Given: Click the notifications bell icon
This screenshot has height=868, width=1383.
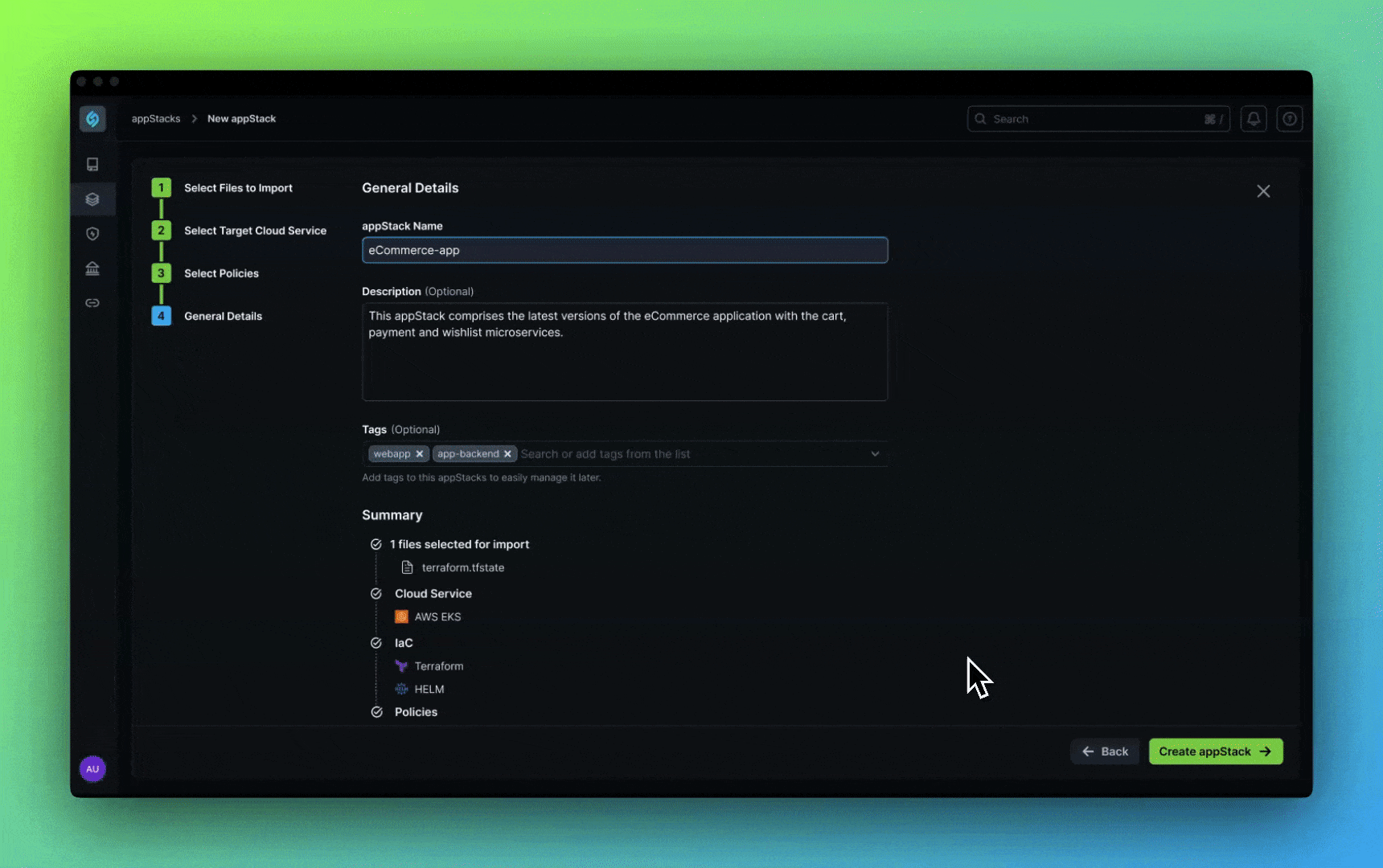Looking at the screenshot, I should 1254,118.
